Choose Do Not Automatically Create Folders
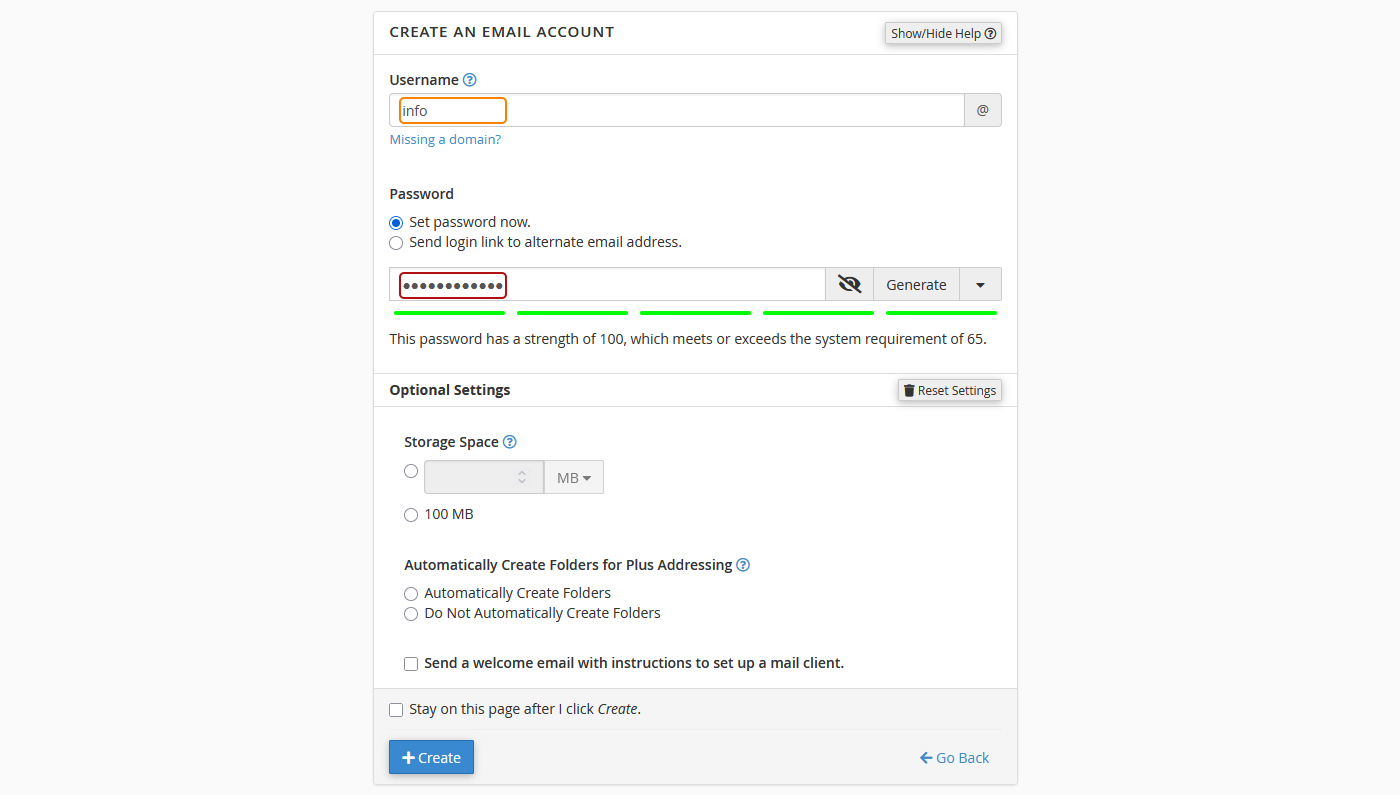Viewport: 1400px width, 795px height. click(411, 614)
